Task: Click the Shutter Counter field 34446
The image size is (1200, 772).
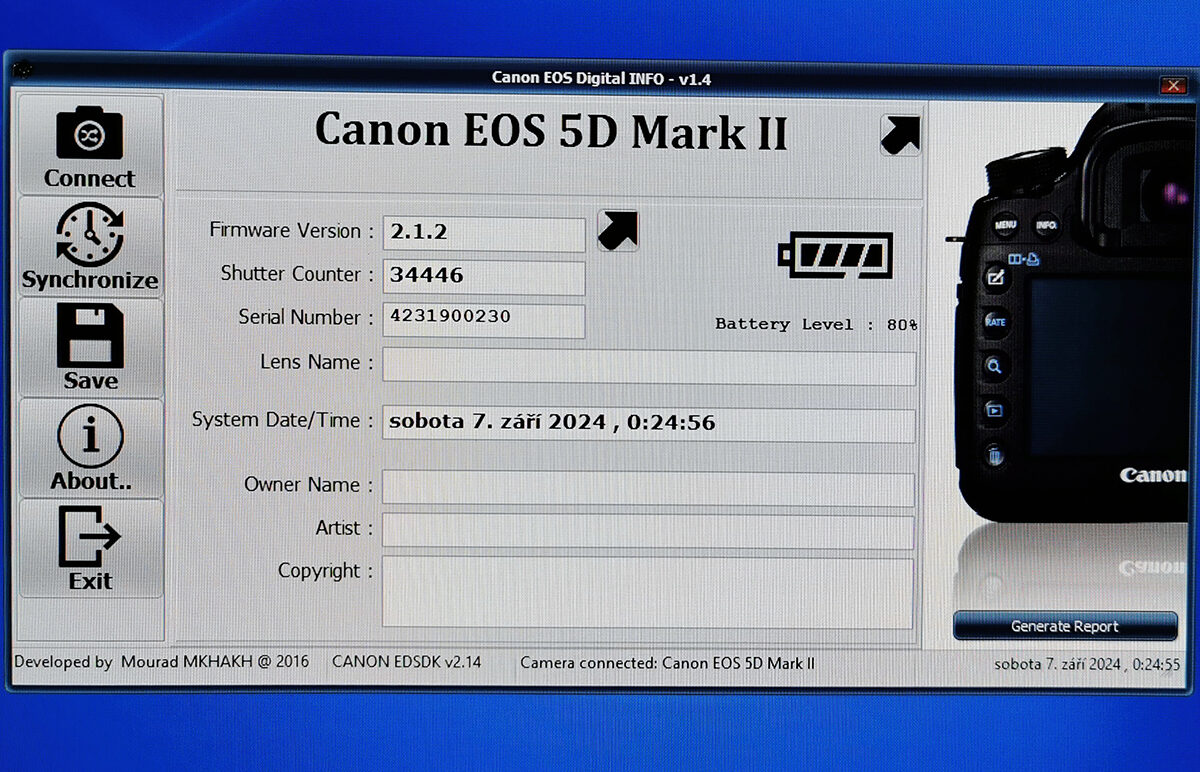Action: [484, 277]
